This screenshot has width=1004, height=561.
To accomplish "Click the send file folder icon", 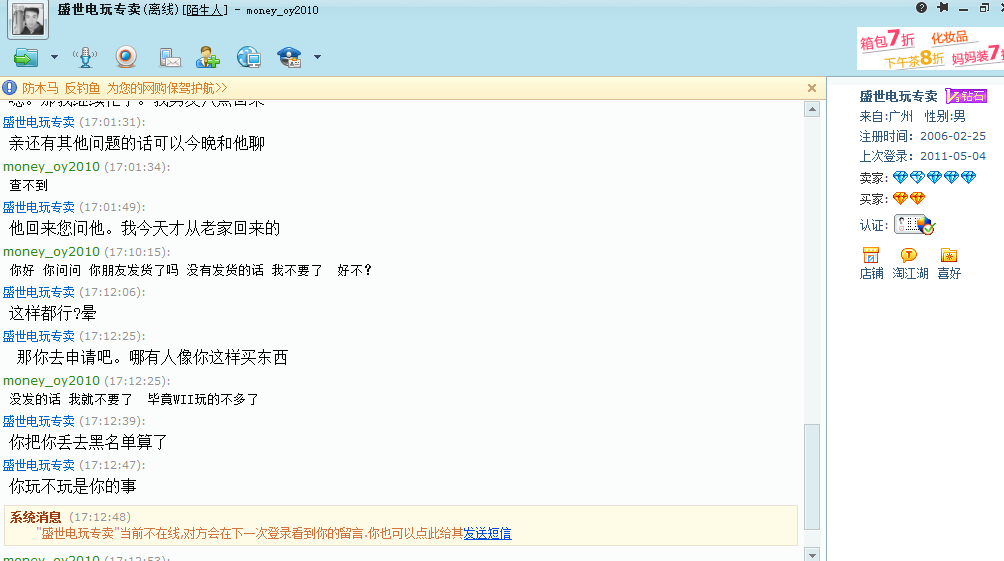I will pyautogui.click(x=26, y=57).
